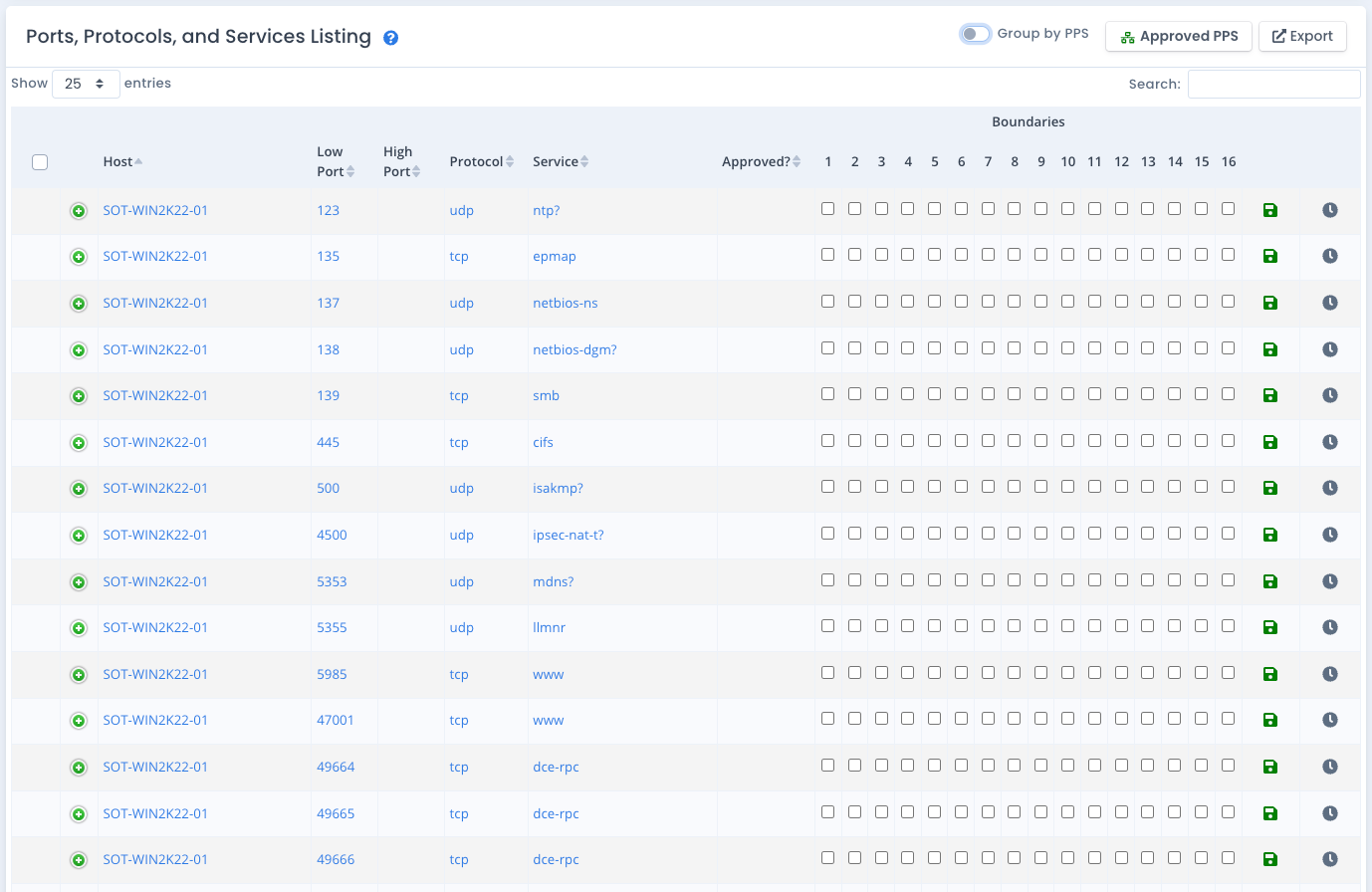Click the help question mark icon beside the title

click(x=391, y=38)
